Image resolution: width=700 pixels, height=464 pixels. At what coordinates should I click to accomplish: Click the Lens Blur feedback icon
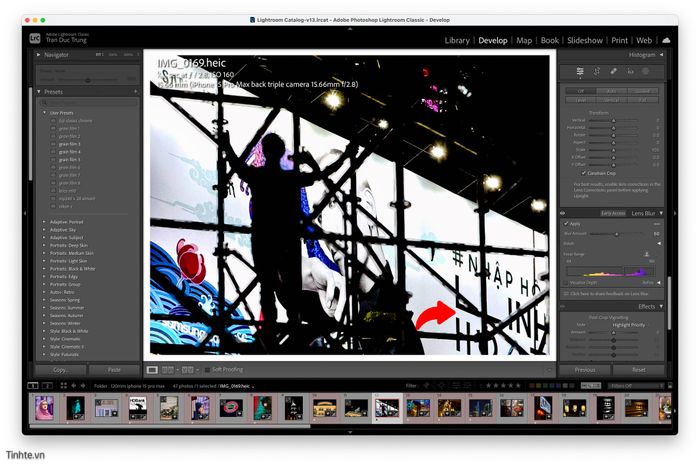pyautogui.click(x=566, y=294)
